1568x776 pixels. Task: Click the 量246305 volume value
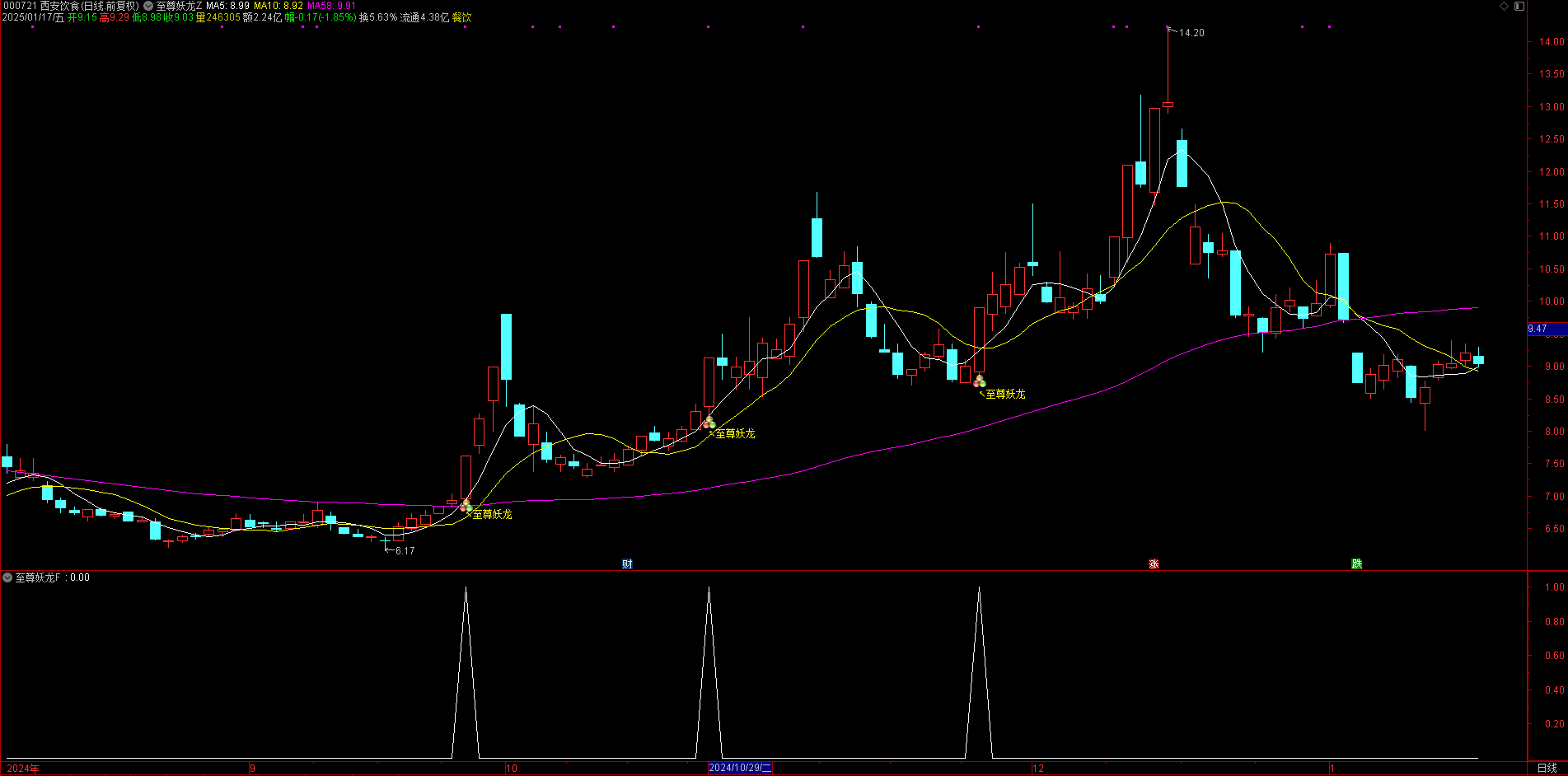218,17
